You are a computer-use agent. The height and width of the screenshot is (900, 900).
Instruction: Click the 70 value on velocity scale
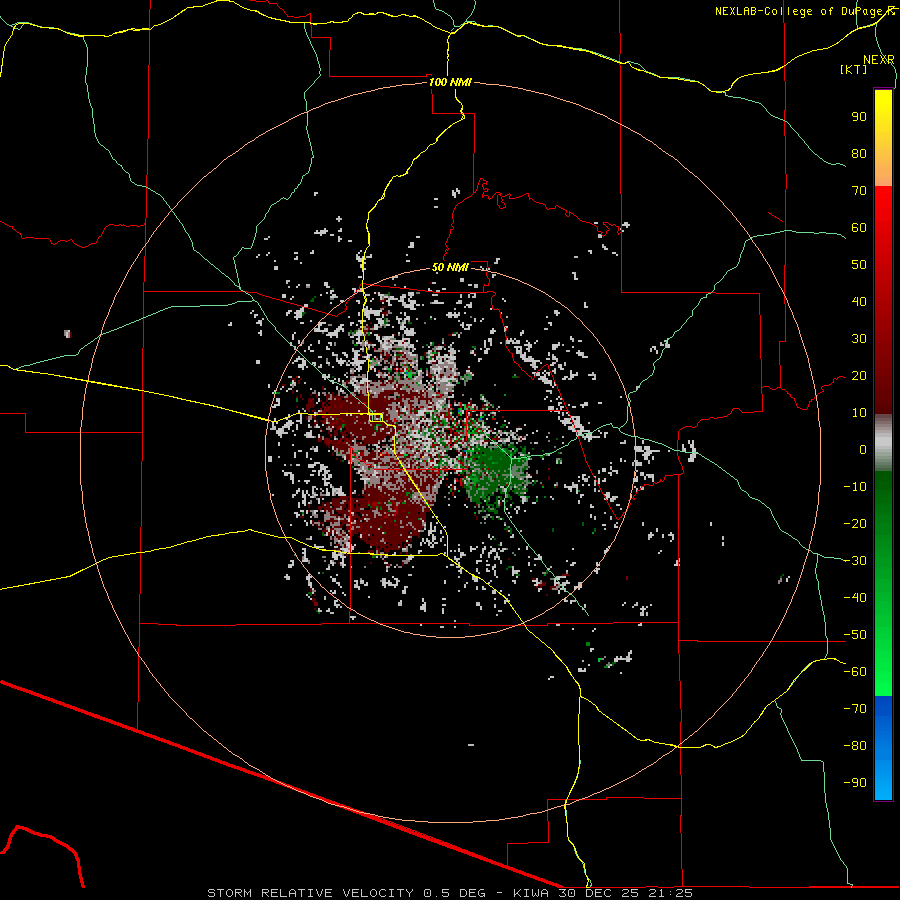click(859, 191)
